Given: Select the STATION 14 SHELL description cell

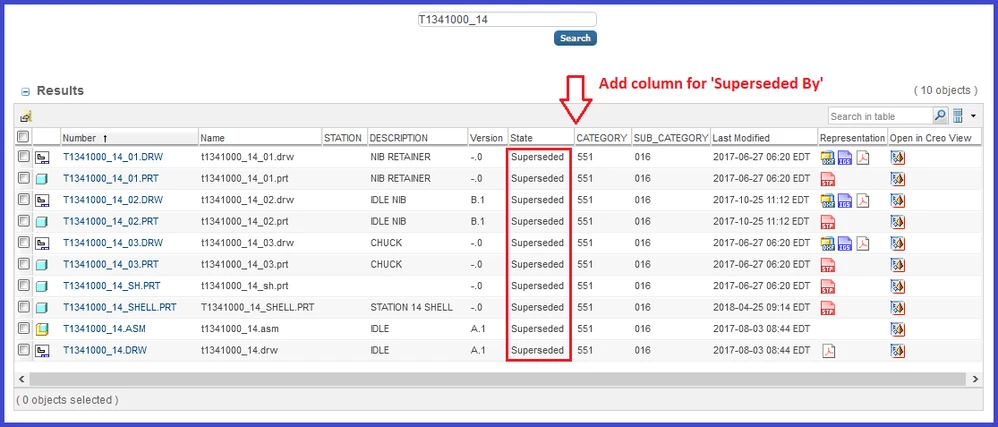Looking at the screenshot, I should (x=411, y=307).
